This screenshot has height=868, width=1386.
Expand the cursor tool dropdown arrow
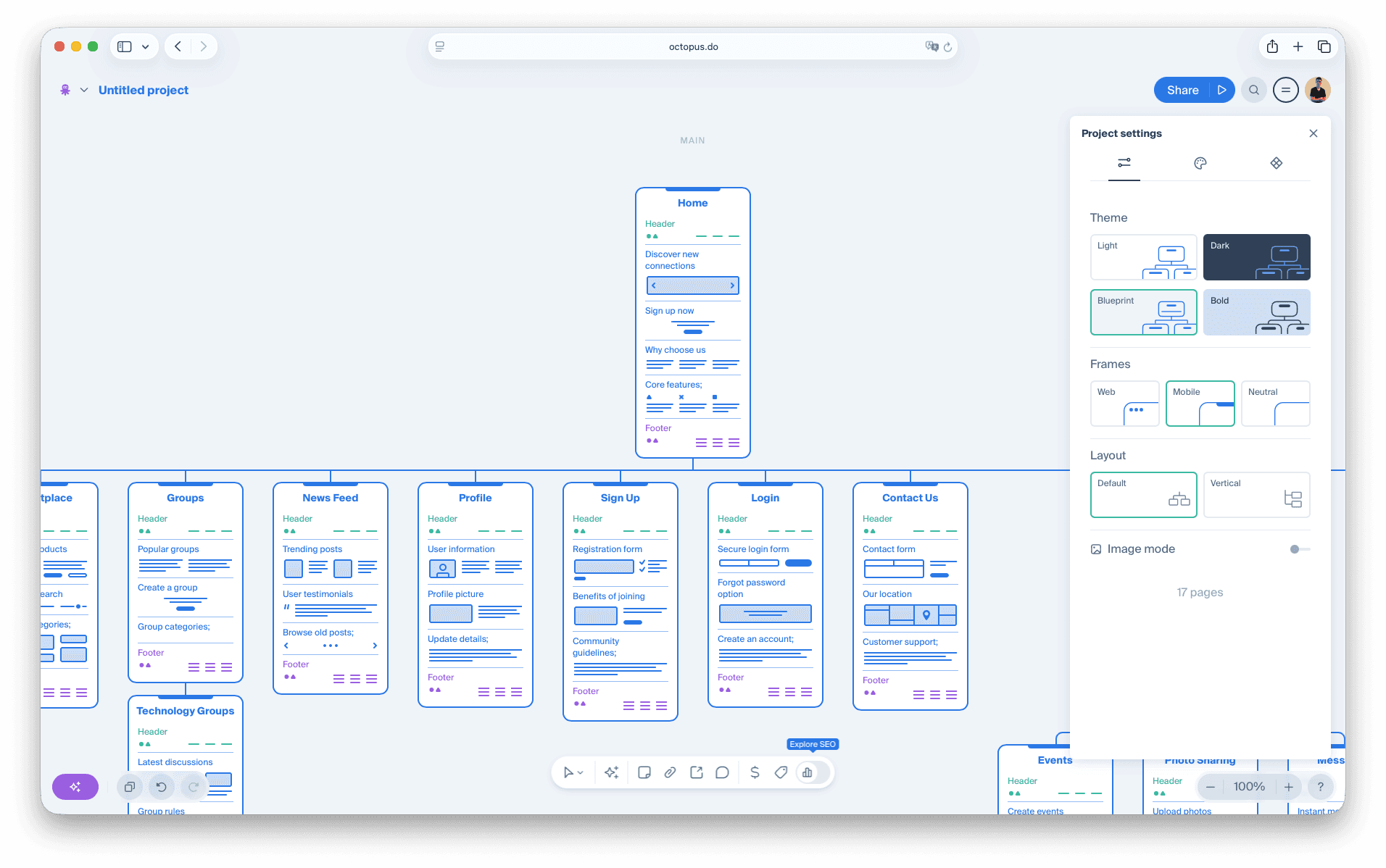point(581,773)
